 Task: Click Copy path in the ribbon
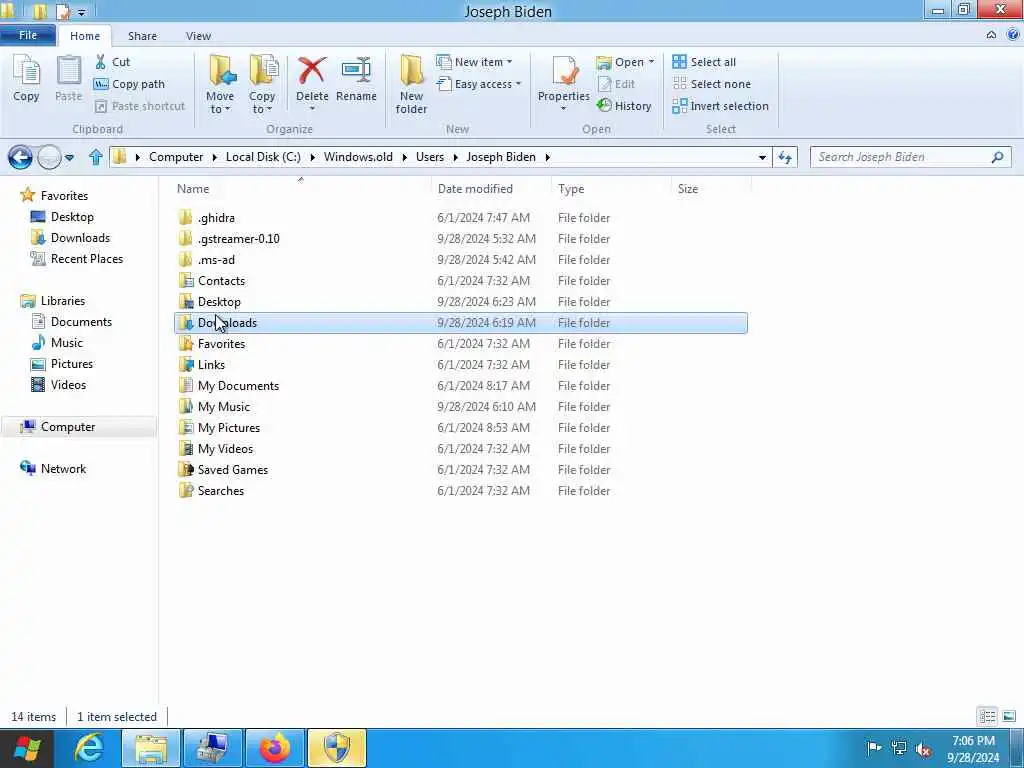click(129, 84)
